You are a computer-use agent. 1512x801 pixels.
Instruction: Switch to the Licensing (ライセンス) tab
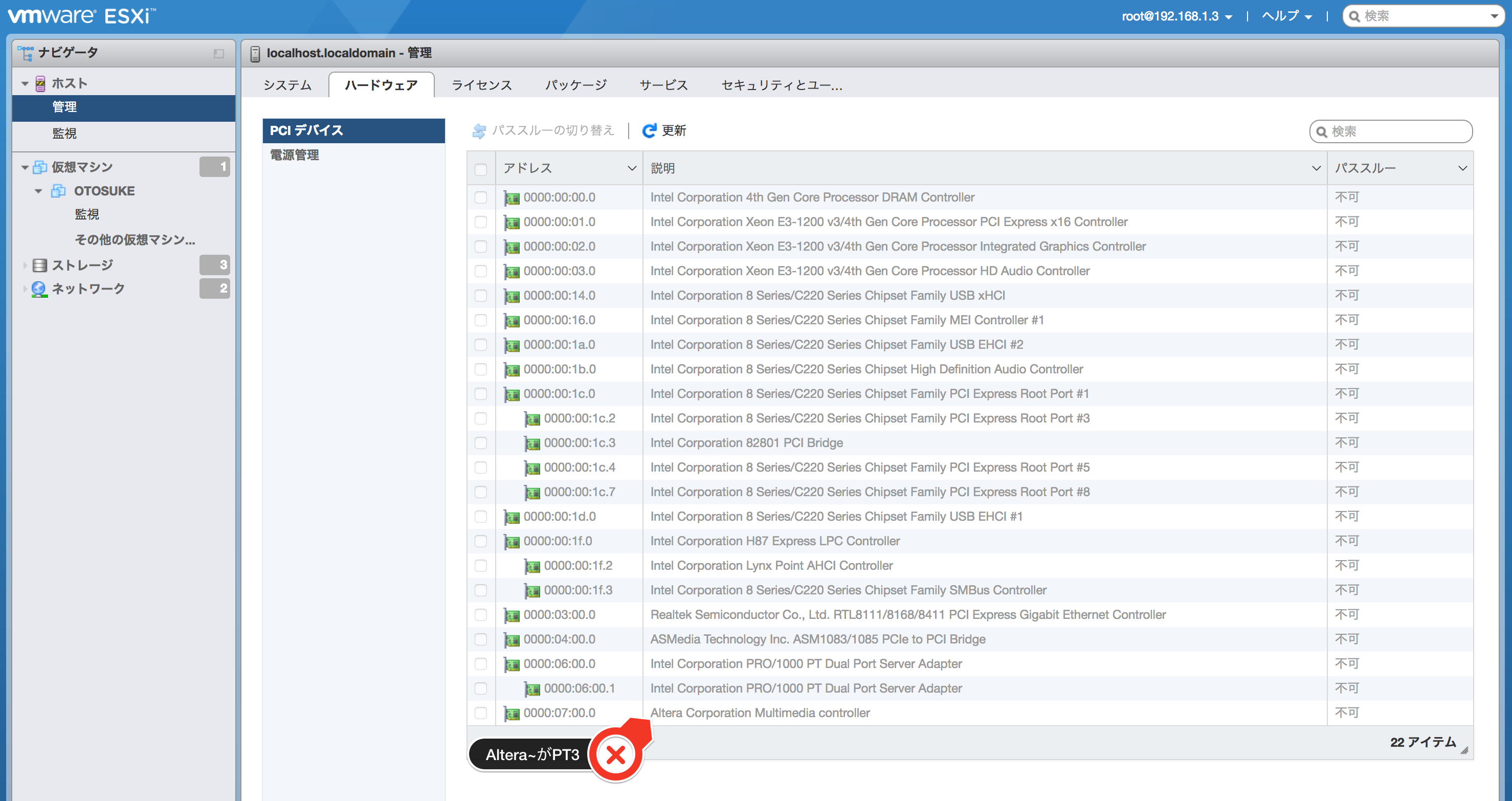[481, 85]
